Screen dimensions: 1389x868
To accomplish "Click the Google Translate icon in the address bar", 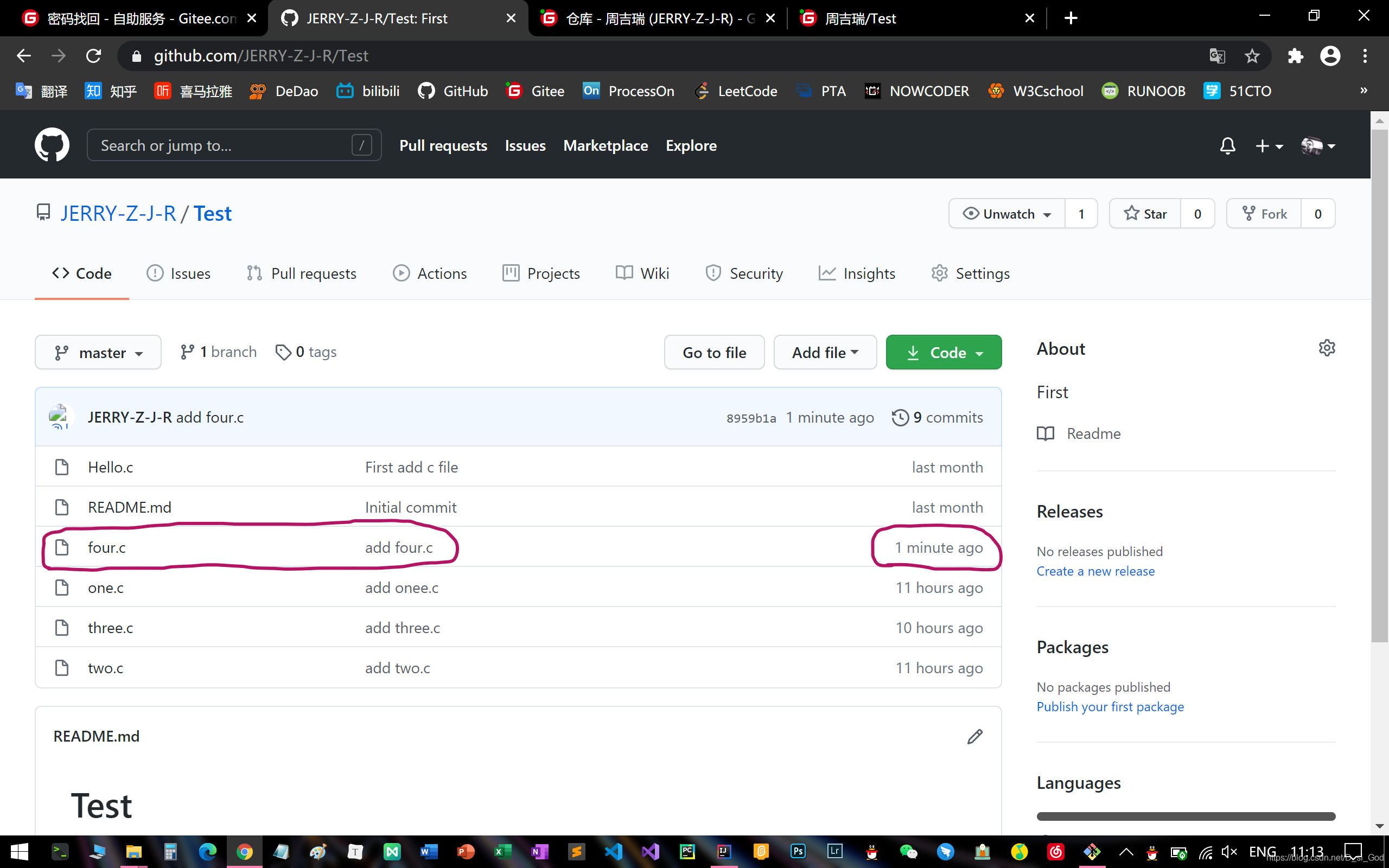I will click(1217, 56).
